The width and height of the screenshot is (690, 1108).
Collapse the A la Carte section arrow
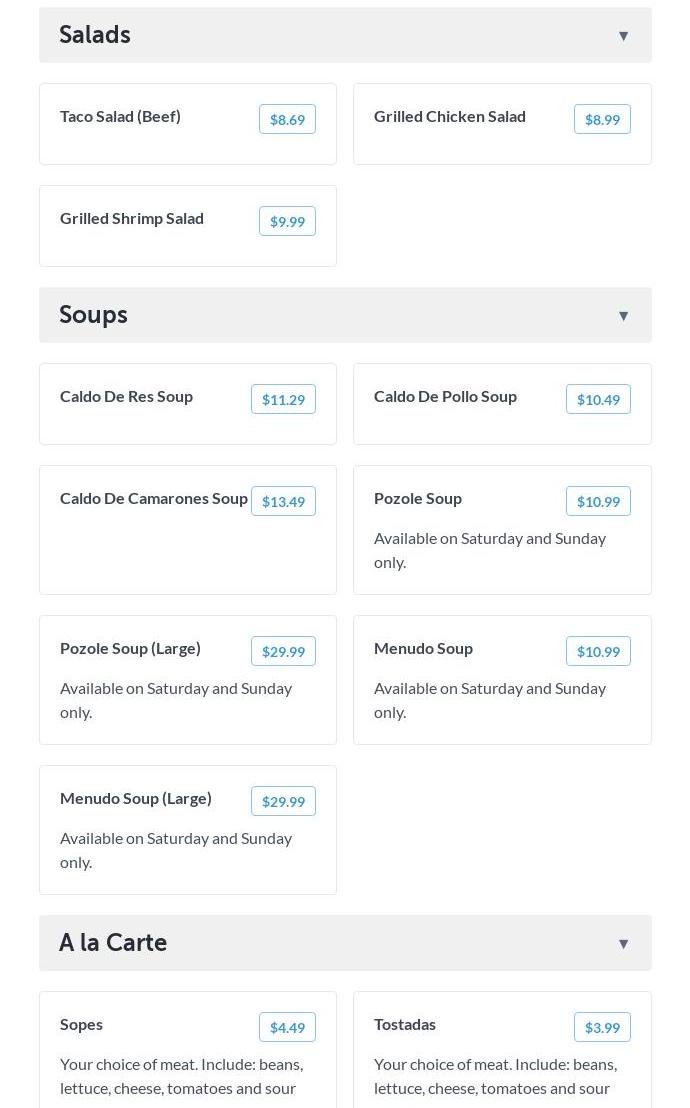click(623, 944)
